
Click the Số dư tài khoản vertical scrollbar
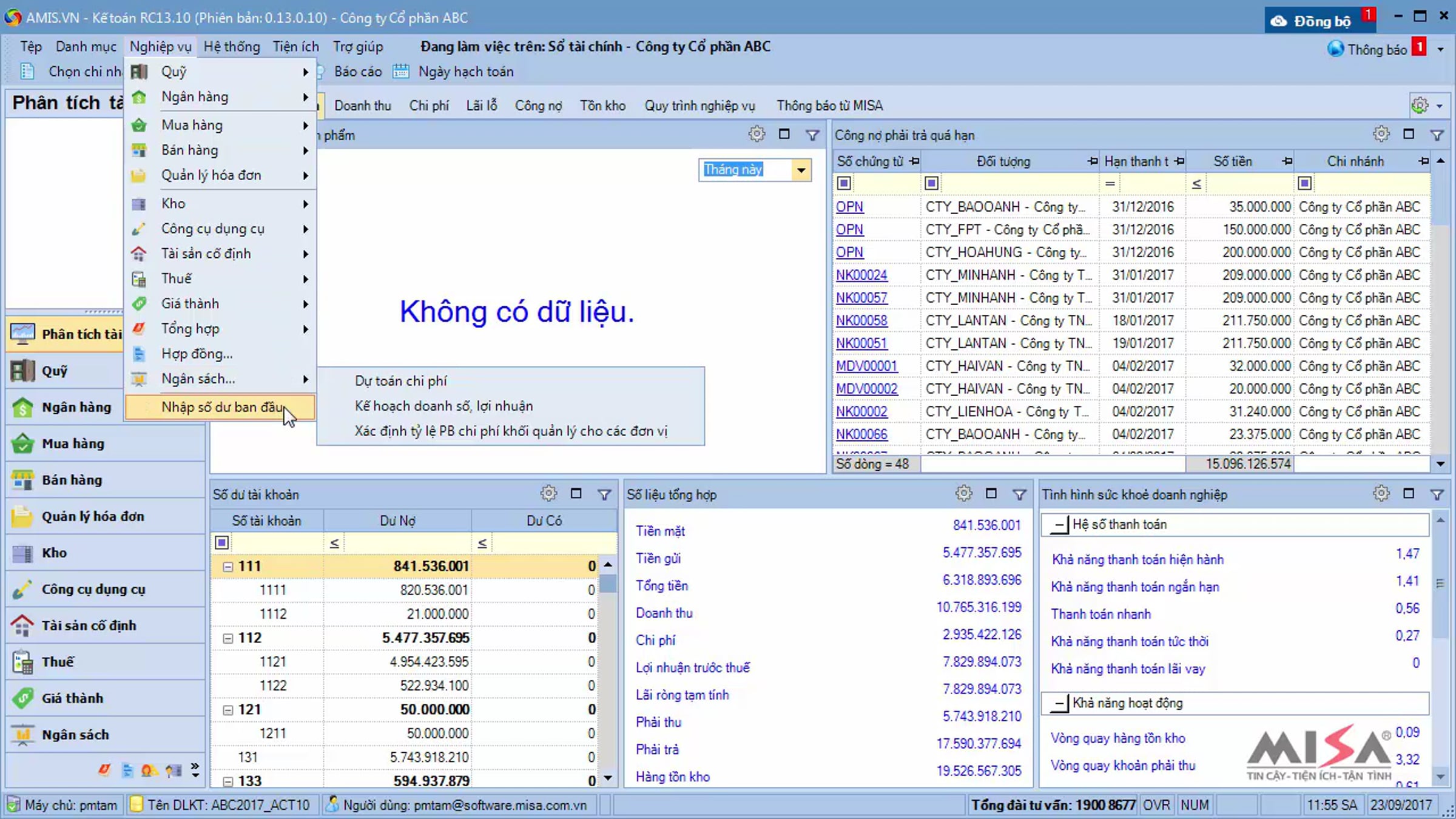[608, 671]
